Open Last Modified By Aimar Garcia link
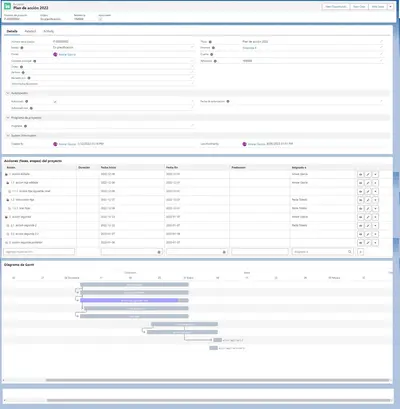The height and width of the screenshot is (409, 400). pos(257,144)
